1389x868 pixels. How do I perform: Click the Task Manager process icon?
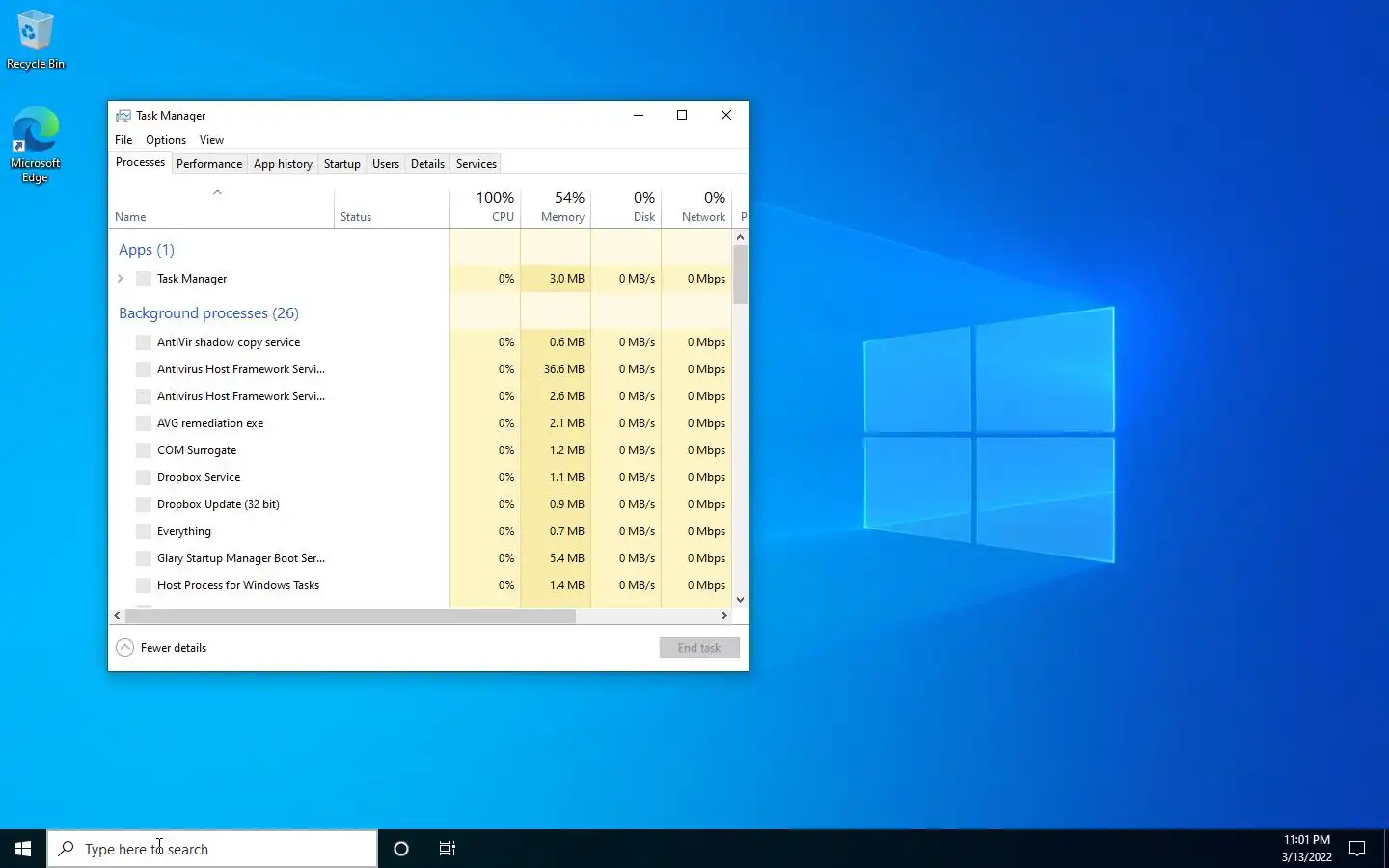click(x=144, y=279)
